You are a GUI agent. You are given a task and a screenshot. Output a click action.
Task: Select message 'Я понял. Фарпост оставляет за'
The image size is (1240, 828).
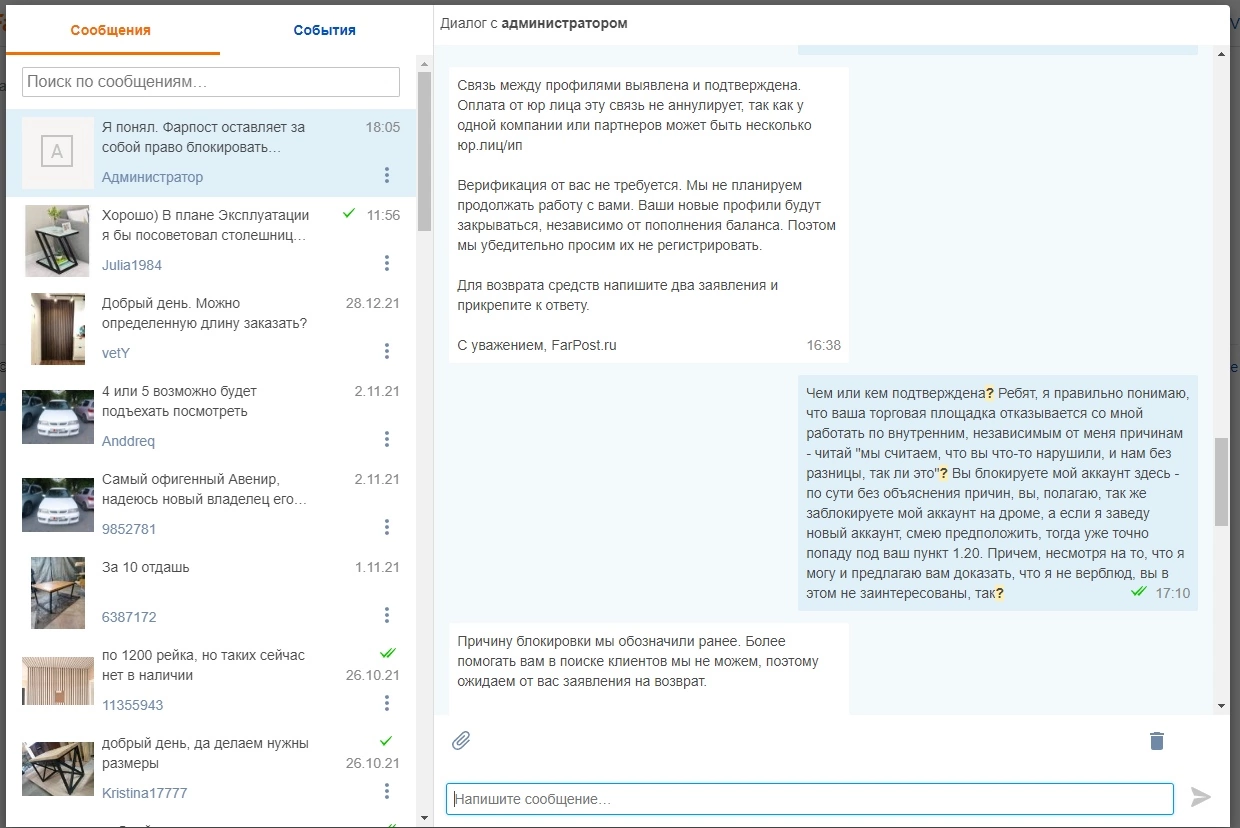tap(204, 127)
